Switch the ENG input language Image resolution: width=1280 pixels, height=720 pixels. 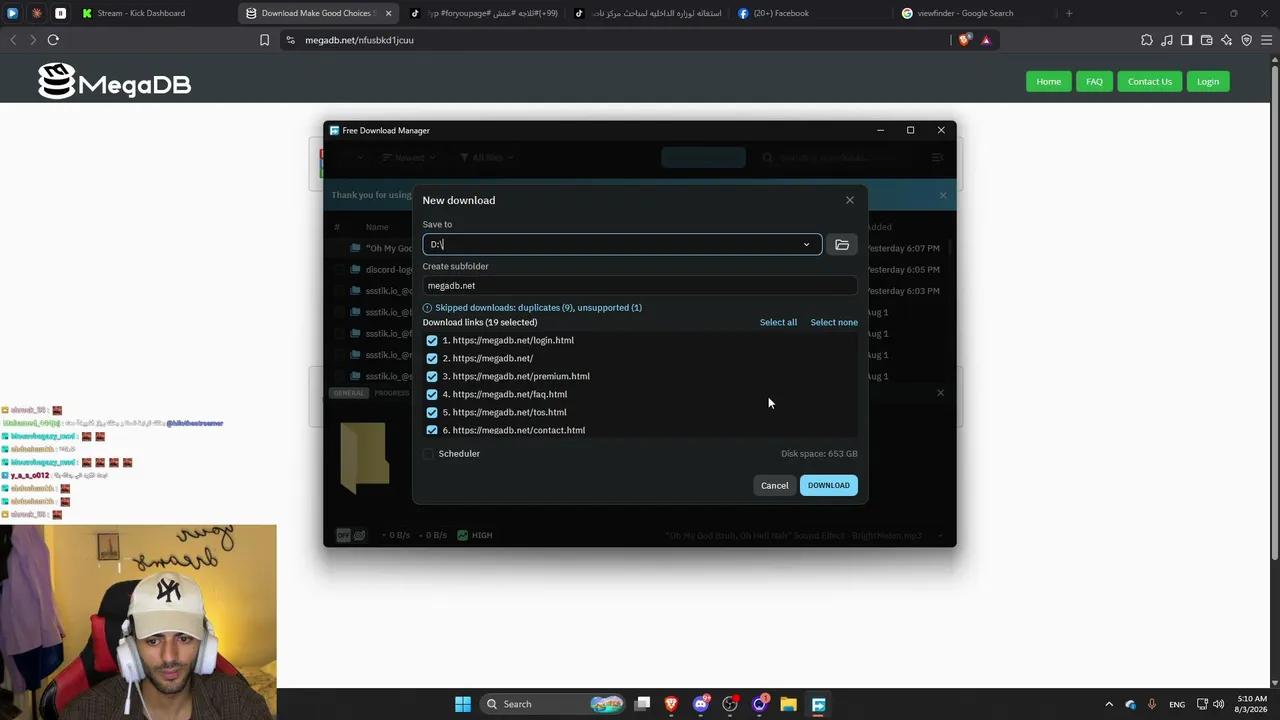click(x=1177, y=704)
